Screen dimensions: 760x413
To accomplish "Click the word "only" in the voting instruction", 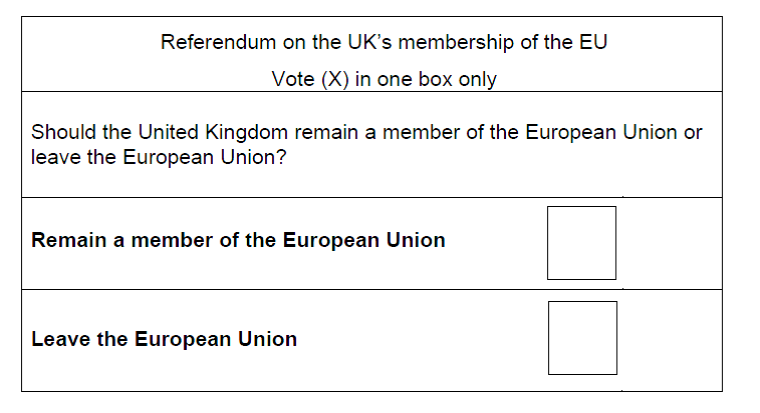I will [477, 80].
